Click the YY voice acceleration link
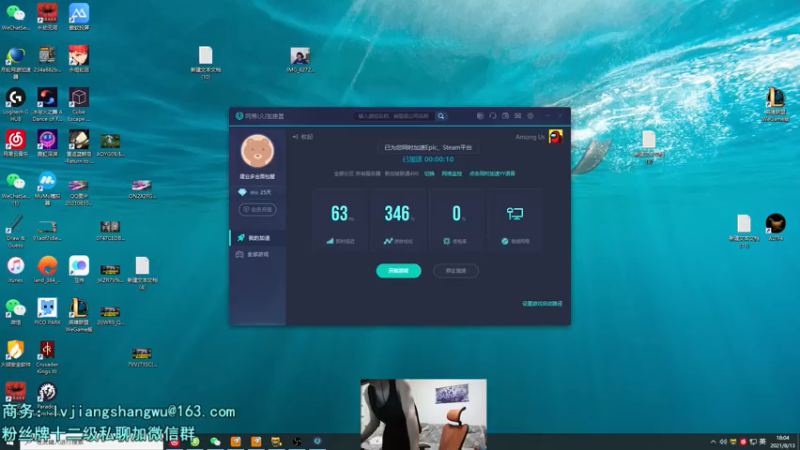800x450 pixels. coord(492,173)
